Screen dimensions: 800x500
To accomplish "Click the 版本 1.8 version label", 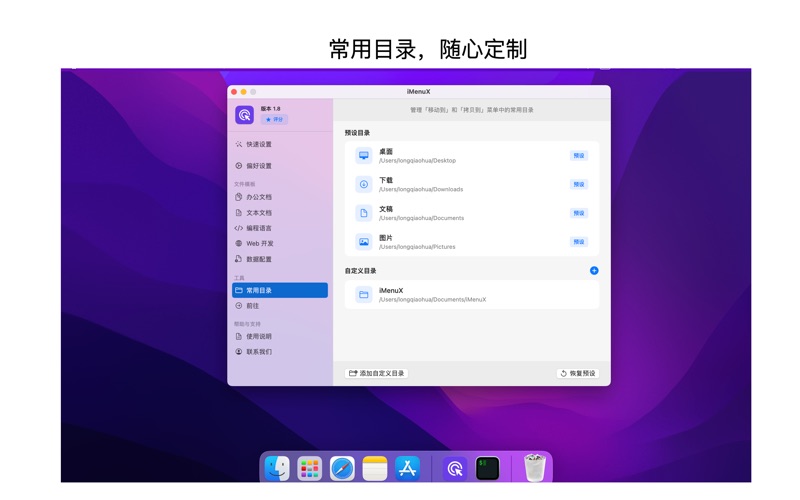I will click(x=270, y=109).
